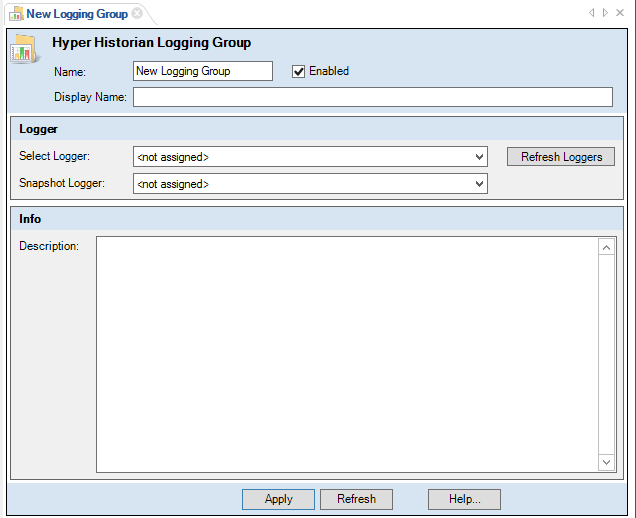The image size is (636, 518).
Task: Close the New Logging Group tab
Action: [x=137, y=14]
